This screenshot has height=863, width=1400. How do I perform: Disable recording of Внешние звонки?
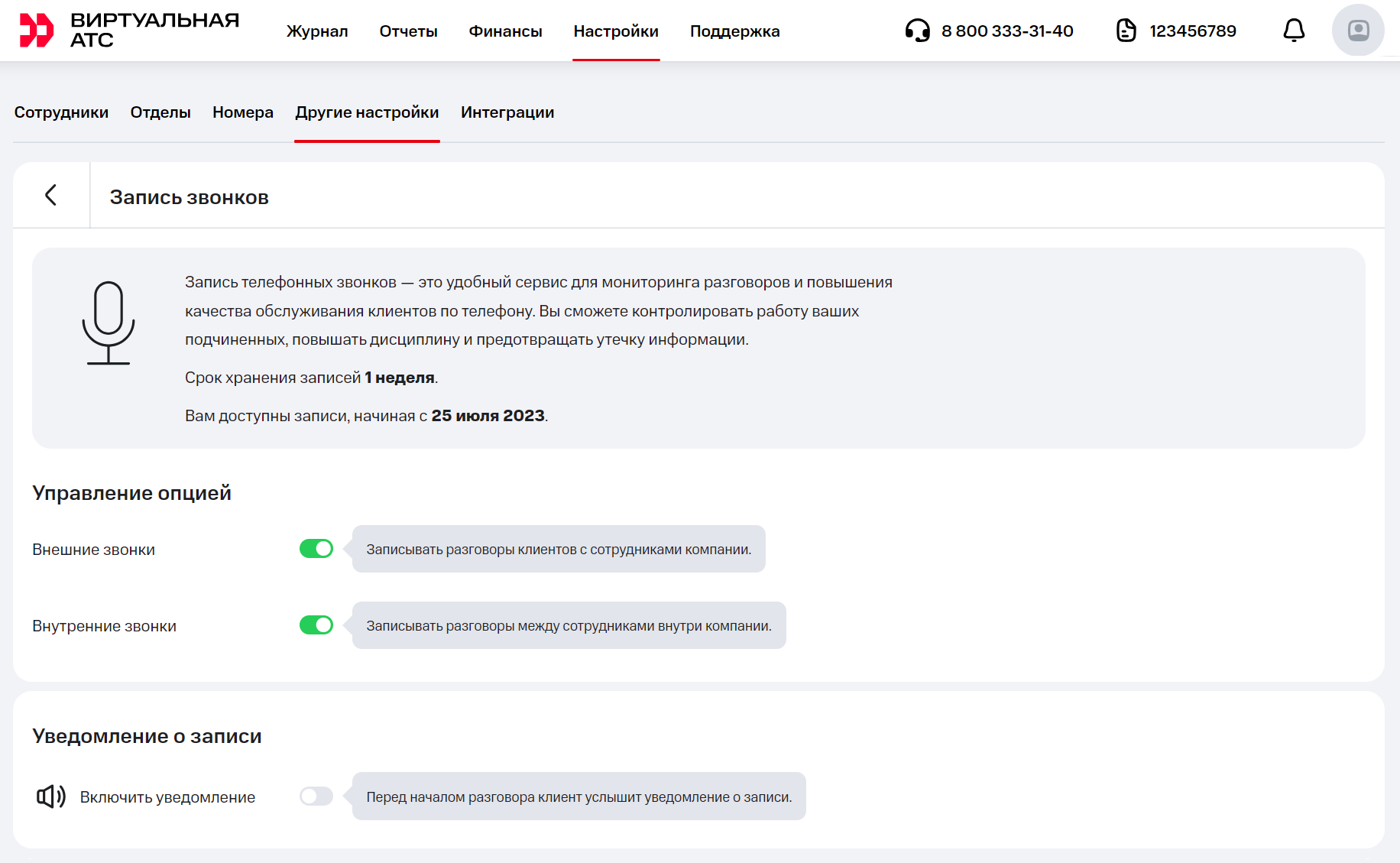(316, 549)
